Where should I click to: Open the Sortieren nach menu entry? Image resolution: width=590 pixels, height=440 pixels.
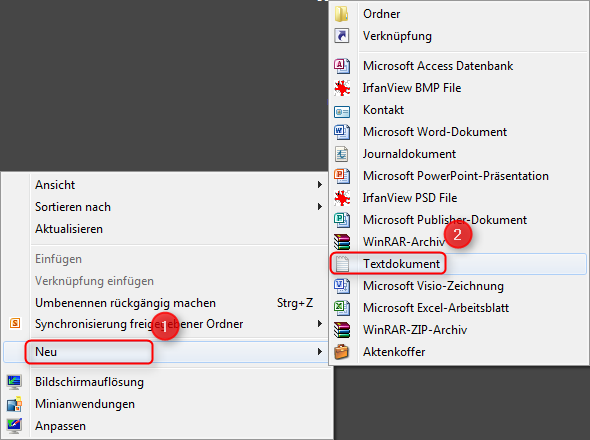(x=166, y=207)
